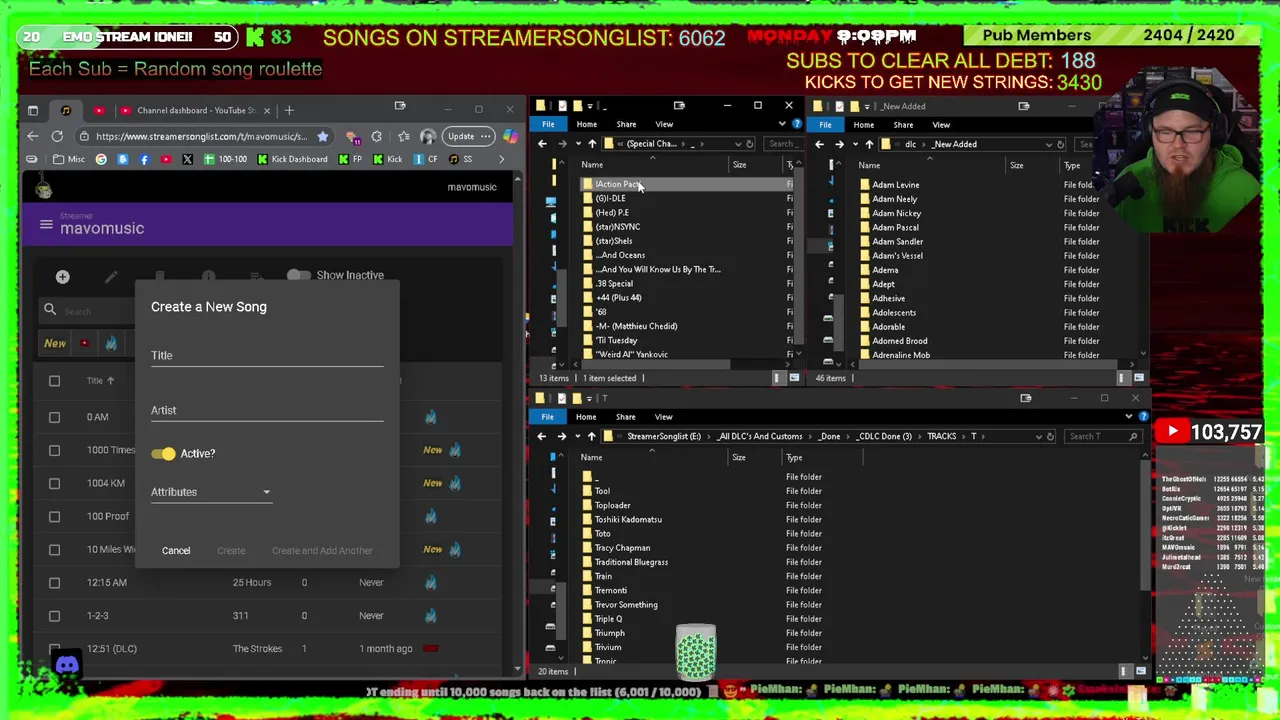Filter by the blue flame attribute icon
The height and width of the screenshot is (720, 1280).
(x=111, y=343)
